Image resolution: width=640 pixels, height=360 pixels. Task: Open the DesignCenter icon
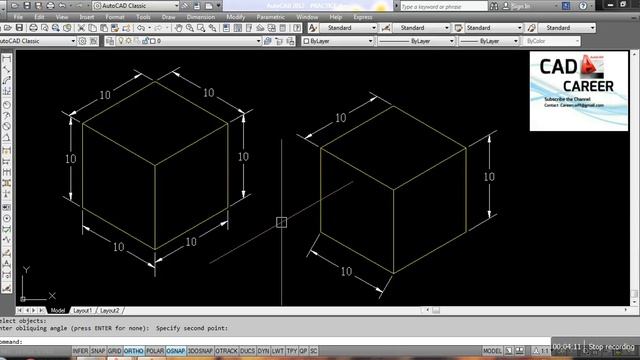238,28
